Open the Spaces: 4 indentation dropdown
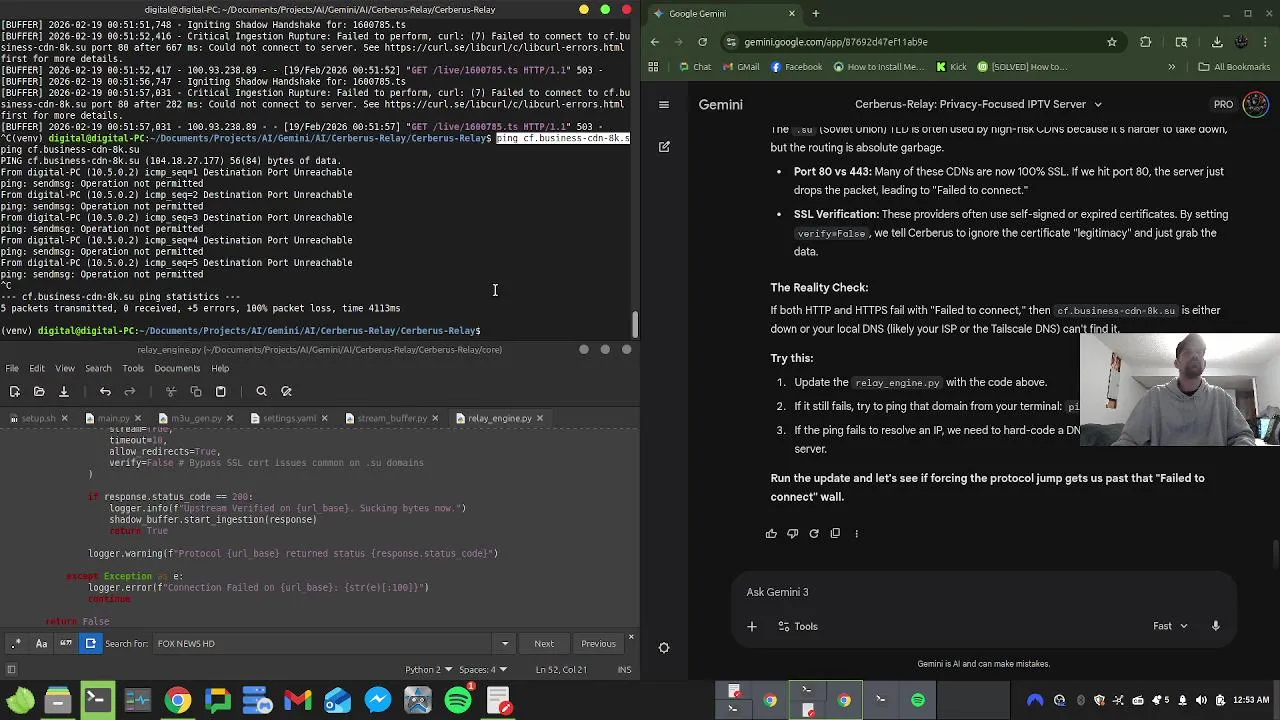The width and height of the screenshot is (1280, 720). pos(483,669)
